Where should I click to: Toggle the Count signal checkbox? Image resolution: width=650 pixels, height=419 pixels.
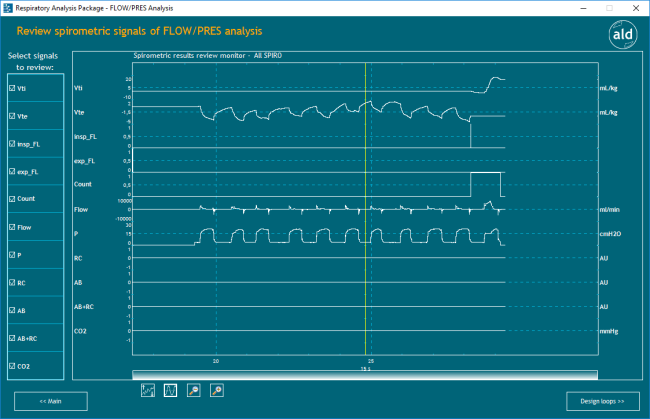[x=12, y=200]
